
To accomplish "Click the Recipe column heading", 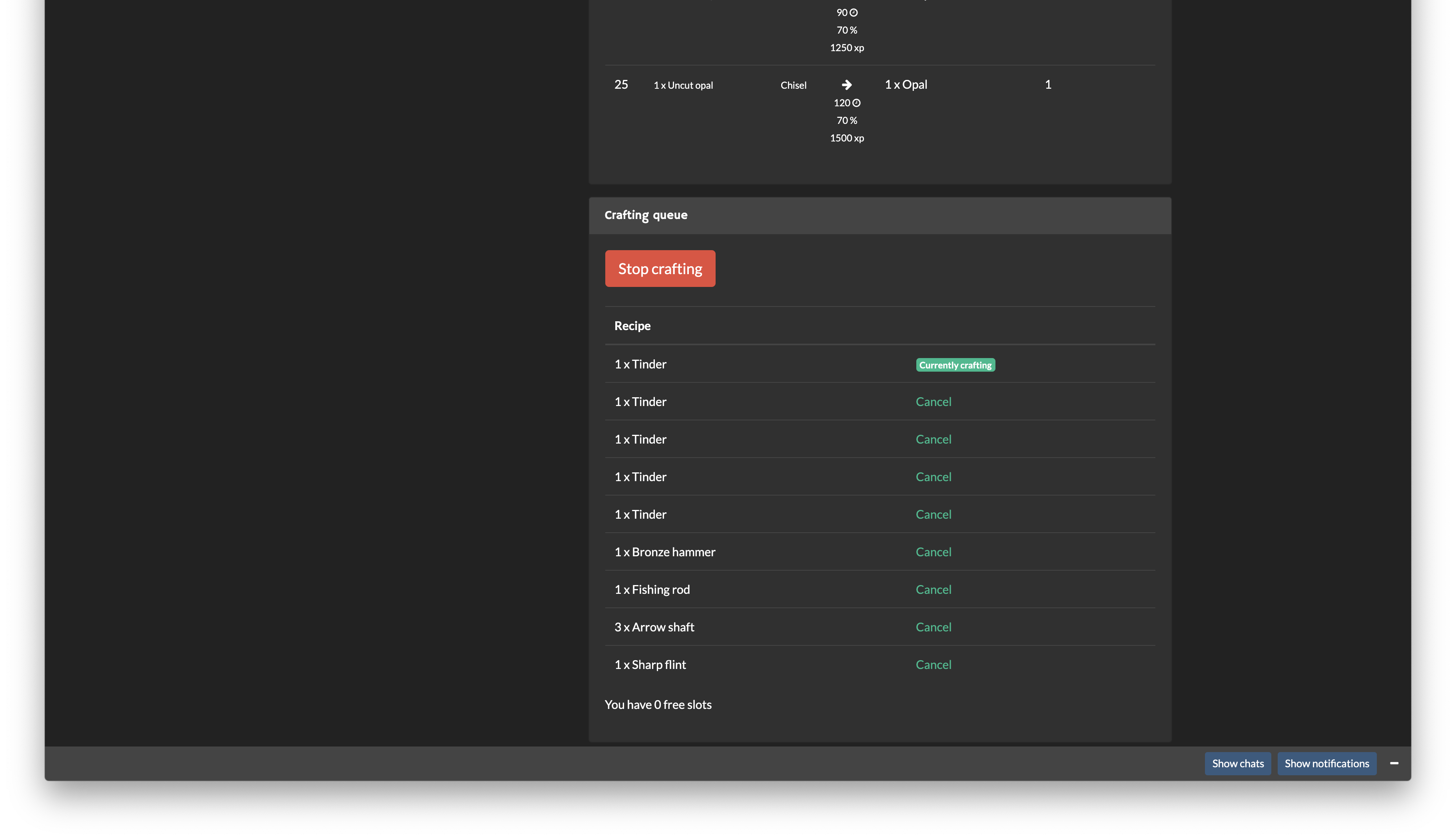I will click(x=632, y=325).
